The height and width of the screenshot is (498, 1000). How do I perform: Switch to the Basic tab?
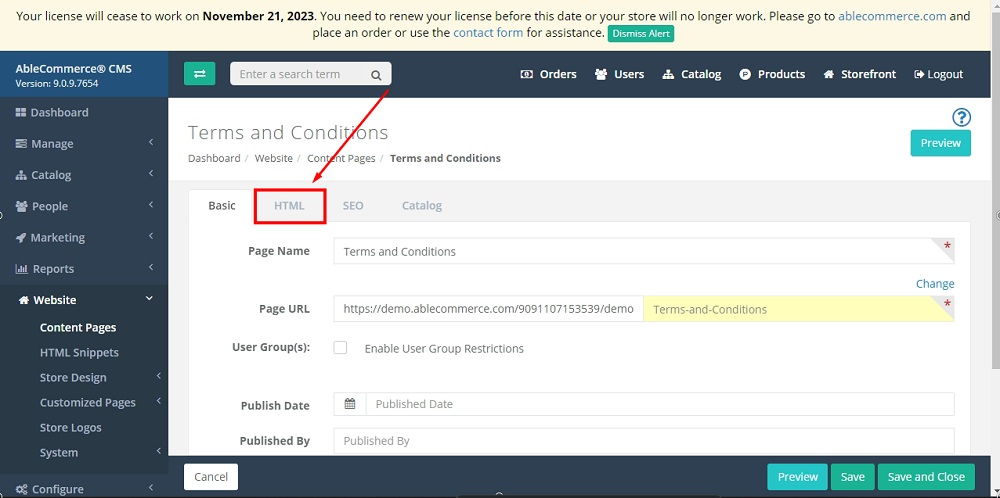[x=222, y=205]
